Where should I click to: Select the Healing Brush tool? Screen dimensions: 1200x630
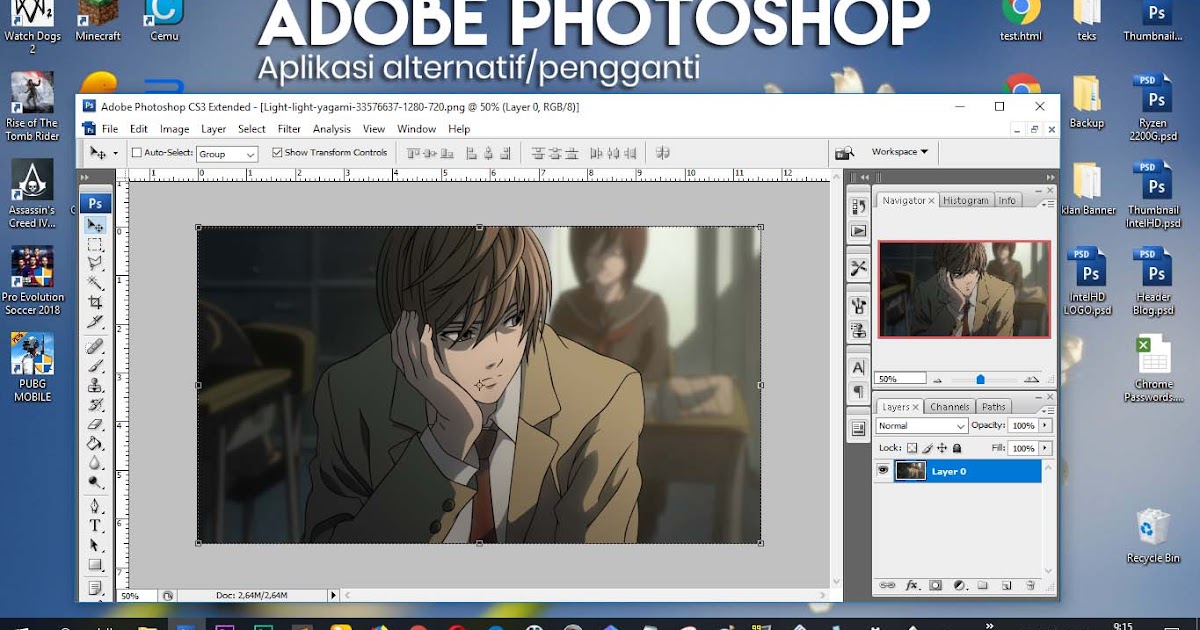pyautogui.click(x=95, y=347)
